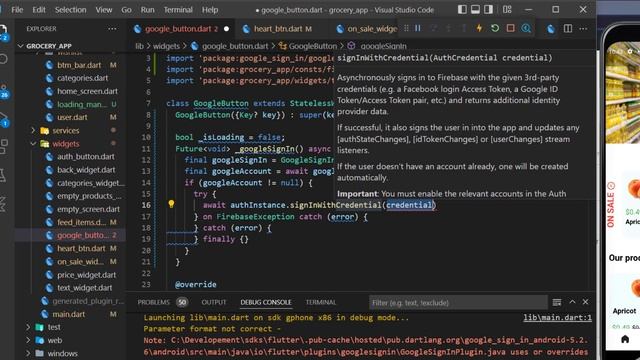Expand the services folder

(65, 131)
